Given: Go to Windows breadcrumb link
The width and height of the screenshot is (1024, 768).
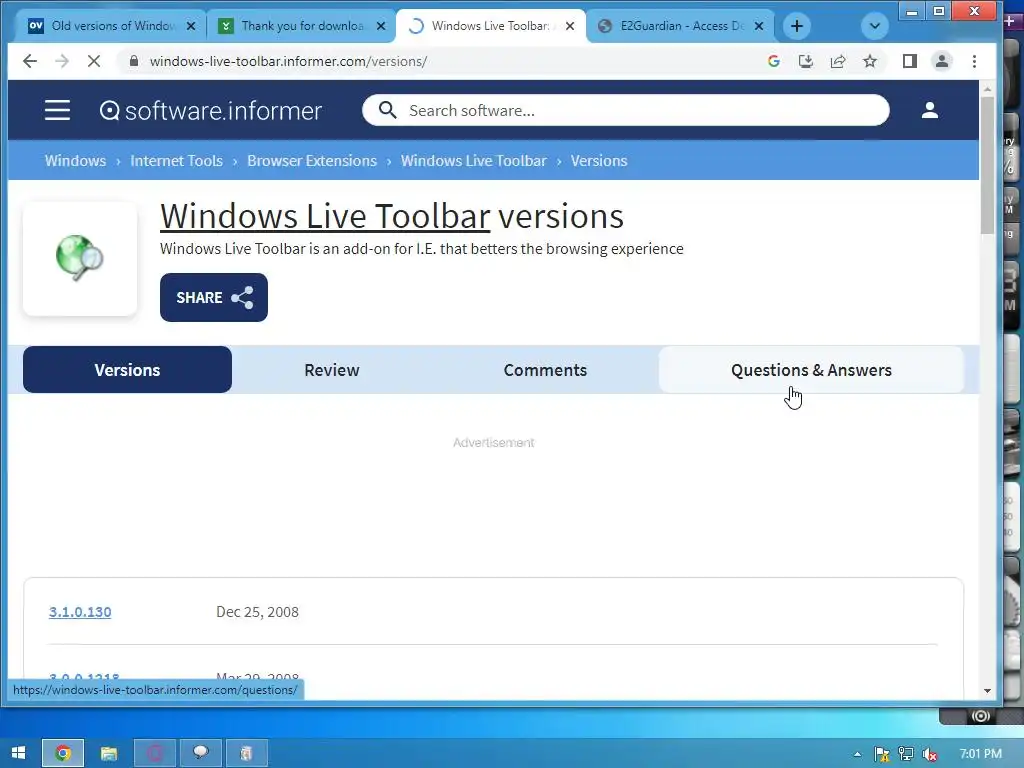Looking at the screenshot, I should [75, 161].
